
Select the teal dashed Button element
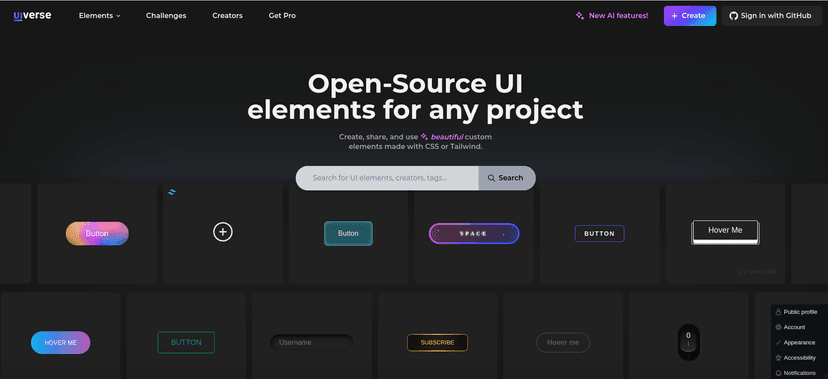pos(348,233)
